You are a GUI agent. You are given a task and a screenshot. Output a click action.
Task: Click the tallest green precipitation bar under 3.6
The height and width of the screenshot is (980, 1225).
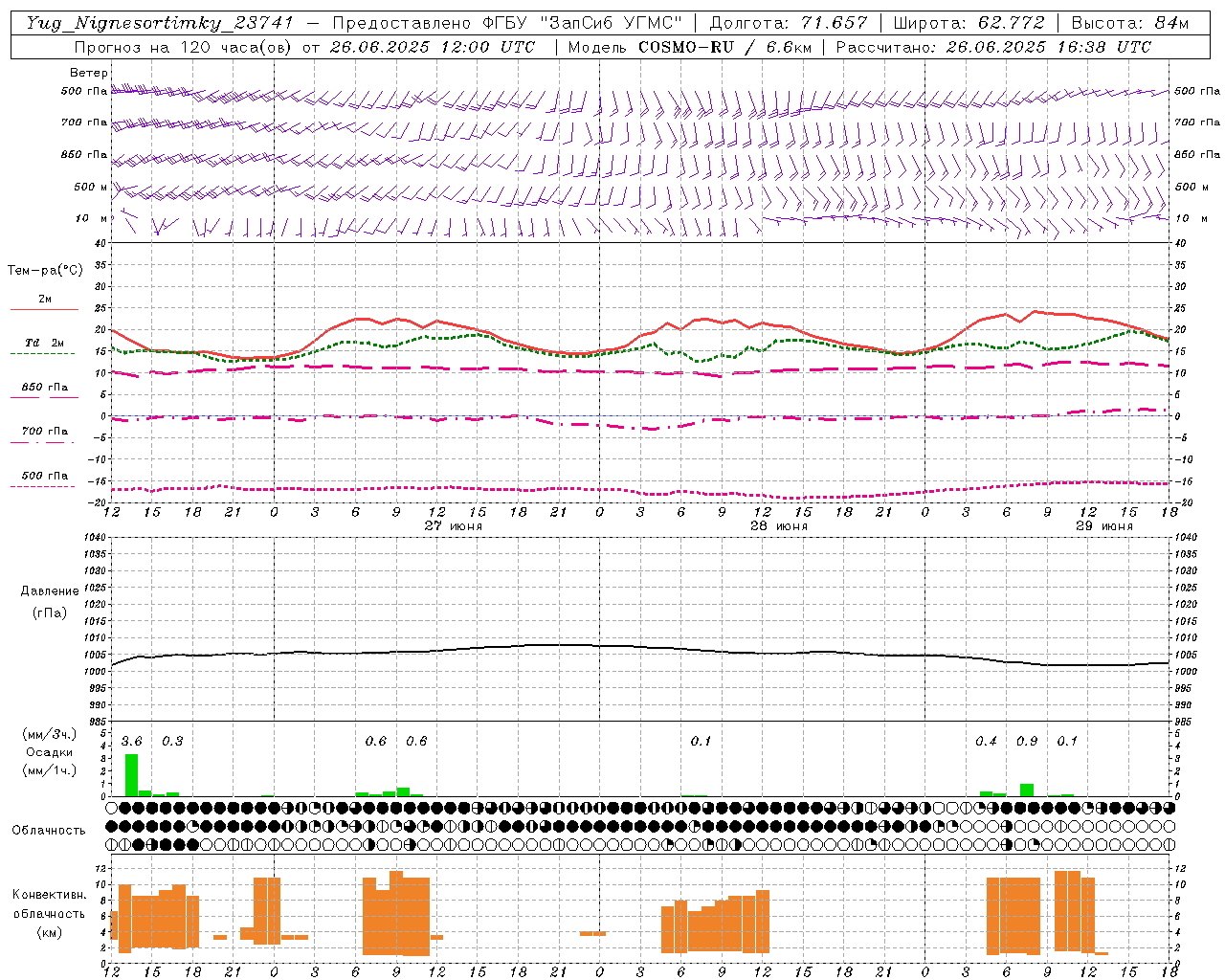coord(132,775)
